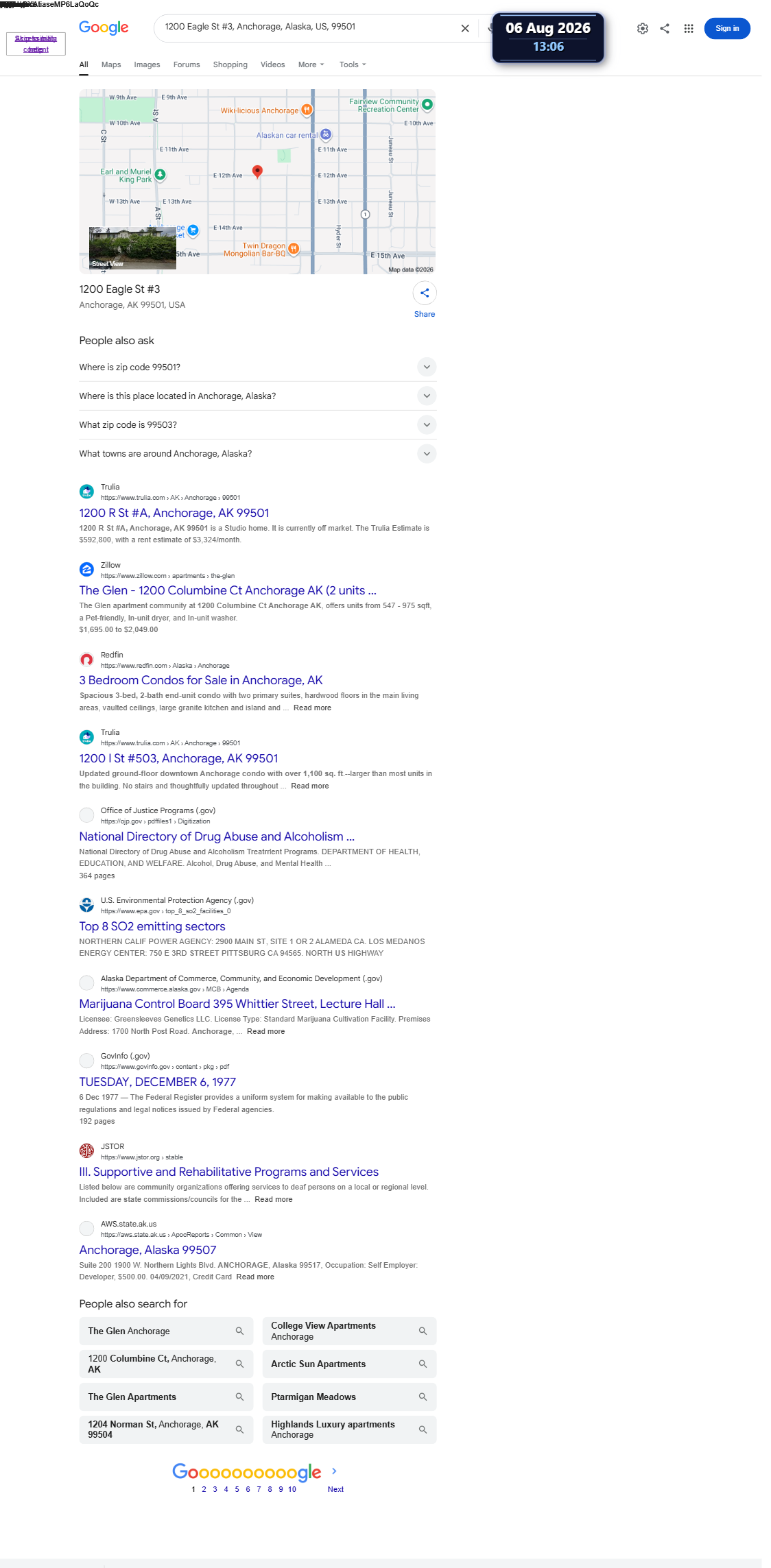Open 'Anchorage, Alaska 99507' result
The height and width of the screenshot is (1568, 771).
point(147,1250)
